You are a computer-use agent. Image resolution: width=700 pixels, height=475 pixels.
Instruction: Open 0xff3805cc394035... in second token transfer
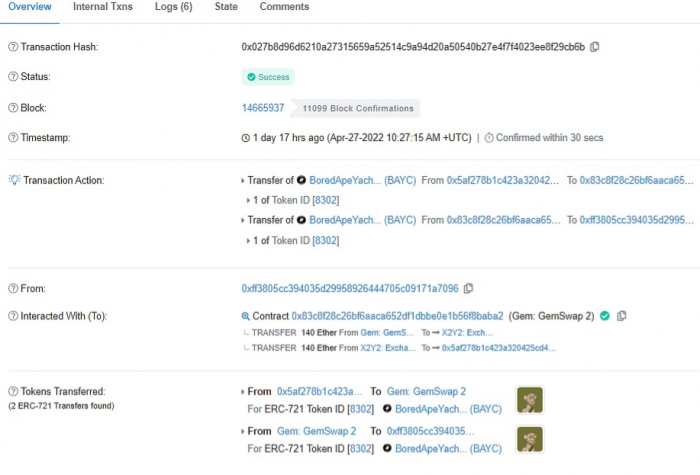(x=430, y=431)
